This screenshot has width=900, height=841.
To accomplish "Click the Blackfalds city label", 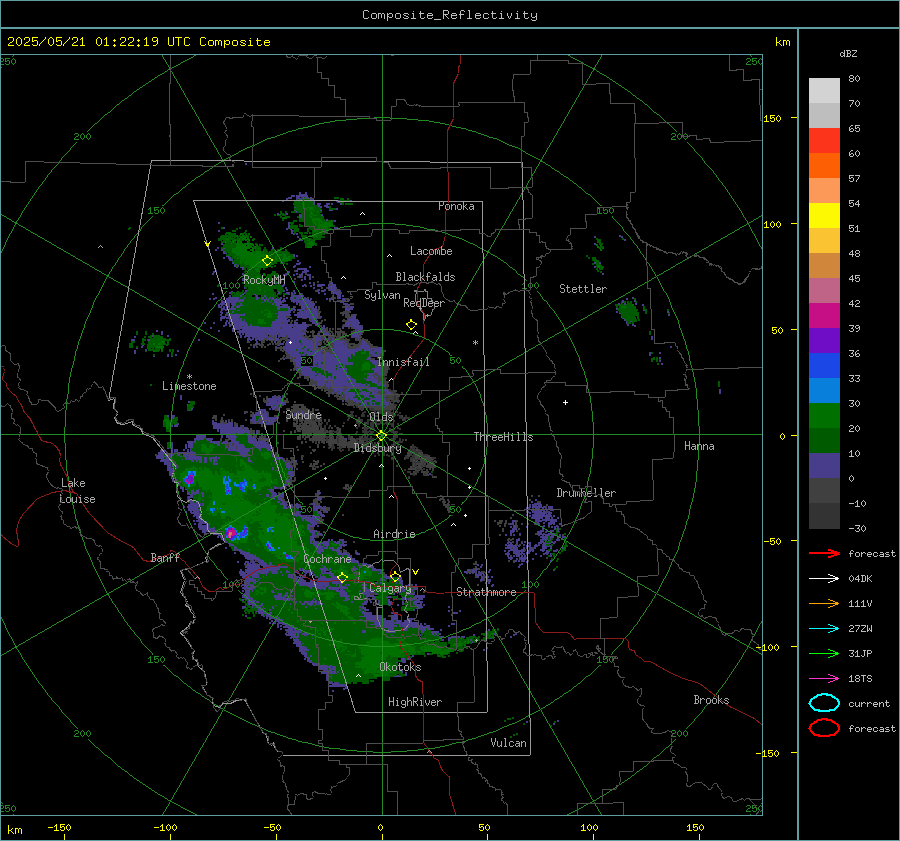I will (x=425, y=277).
